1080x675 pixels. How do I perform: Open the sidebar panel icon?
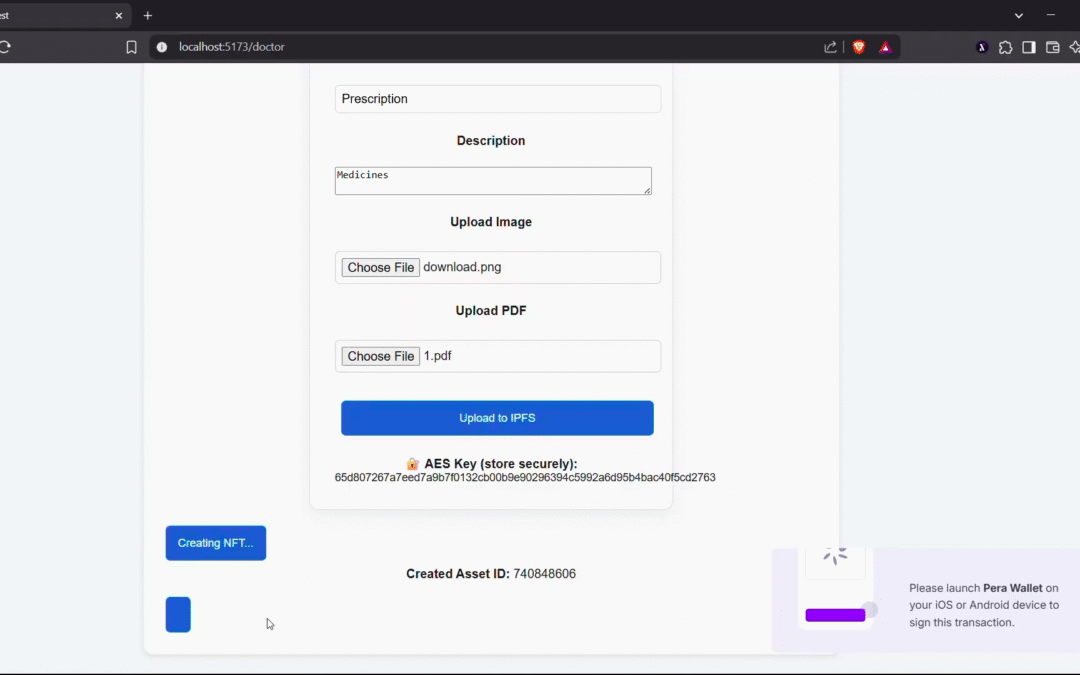1028,46
